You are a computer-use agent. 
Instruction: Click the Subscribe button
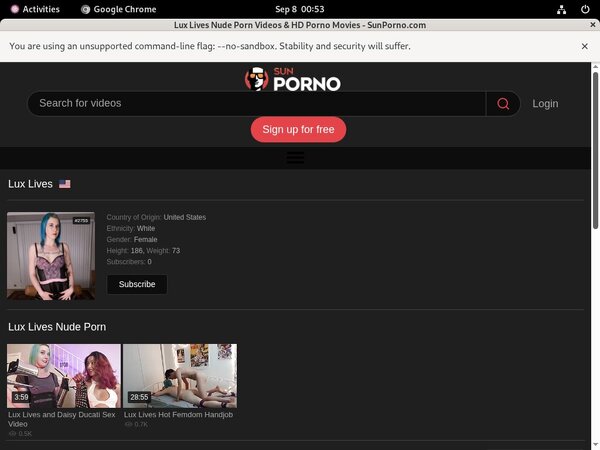tap(137, 284)
